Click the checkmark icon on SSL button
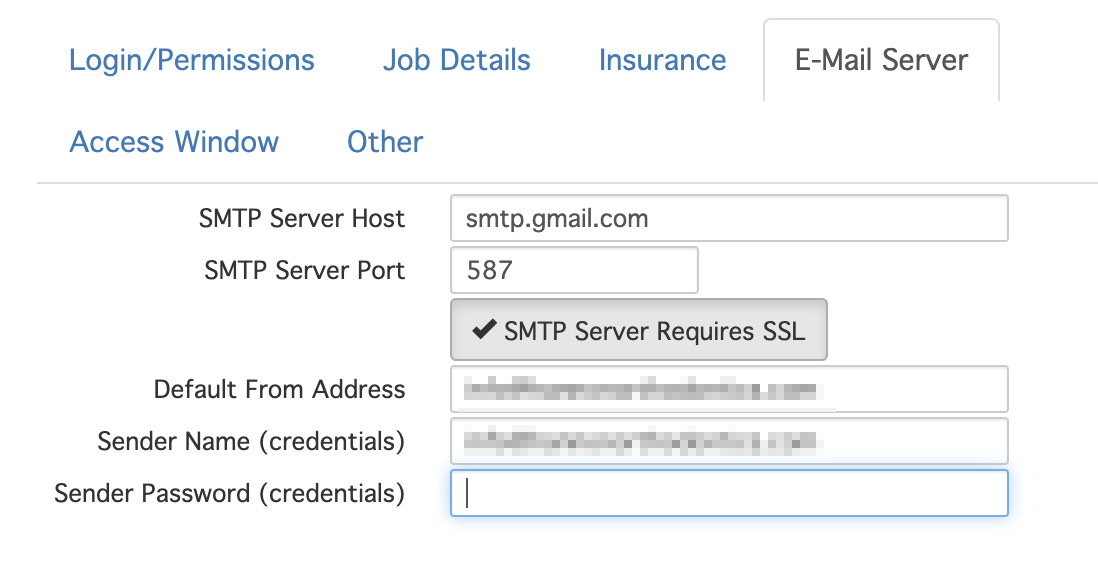The height and width of the screenshot is (584, 1098). pos(484,329)
